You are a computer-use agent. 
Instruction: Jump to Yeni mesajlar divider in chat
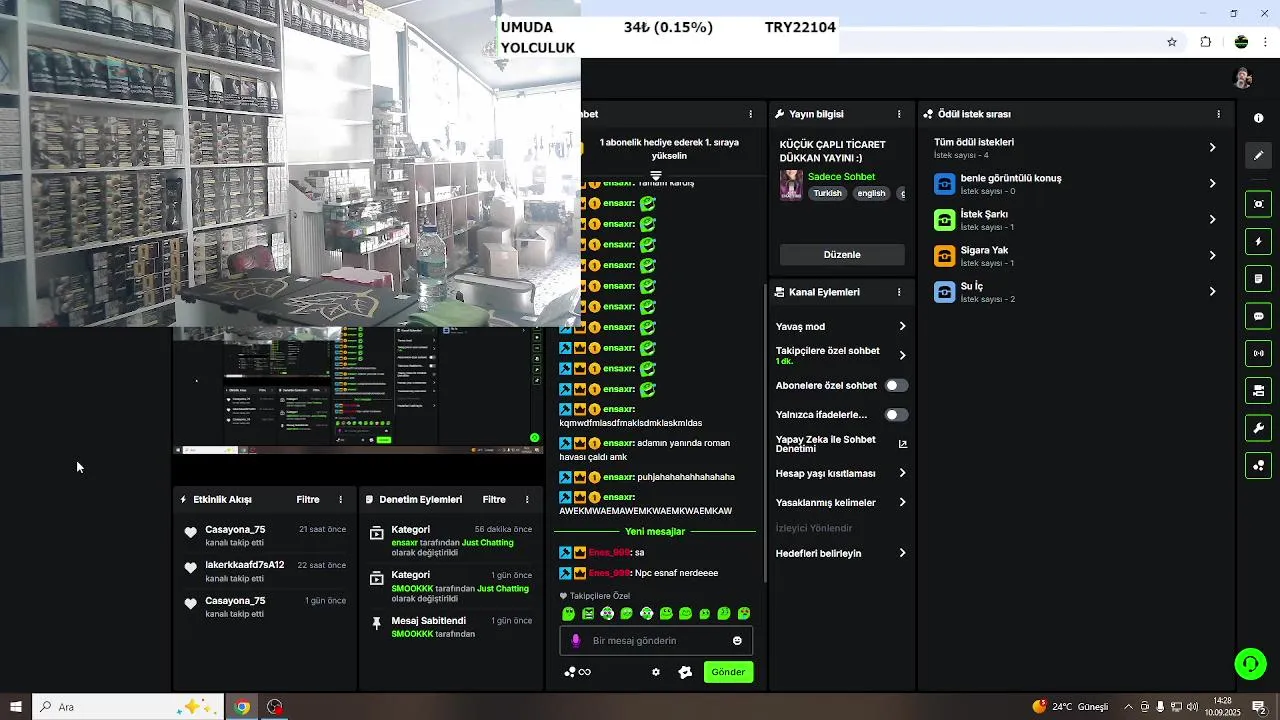(x=655, y=531)
